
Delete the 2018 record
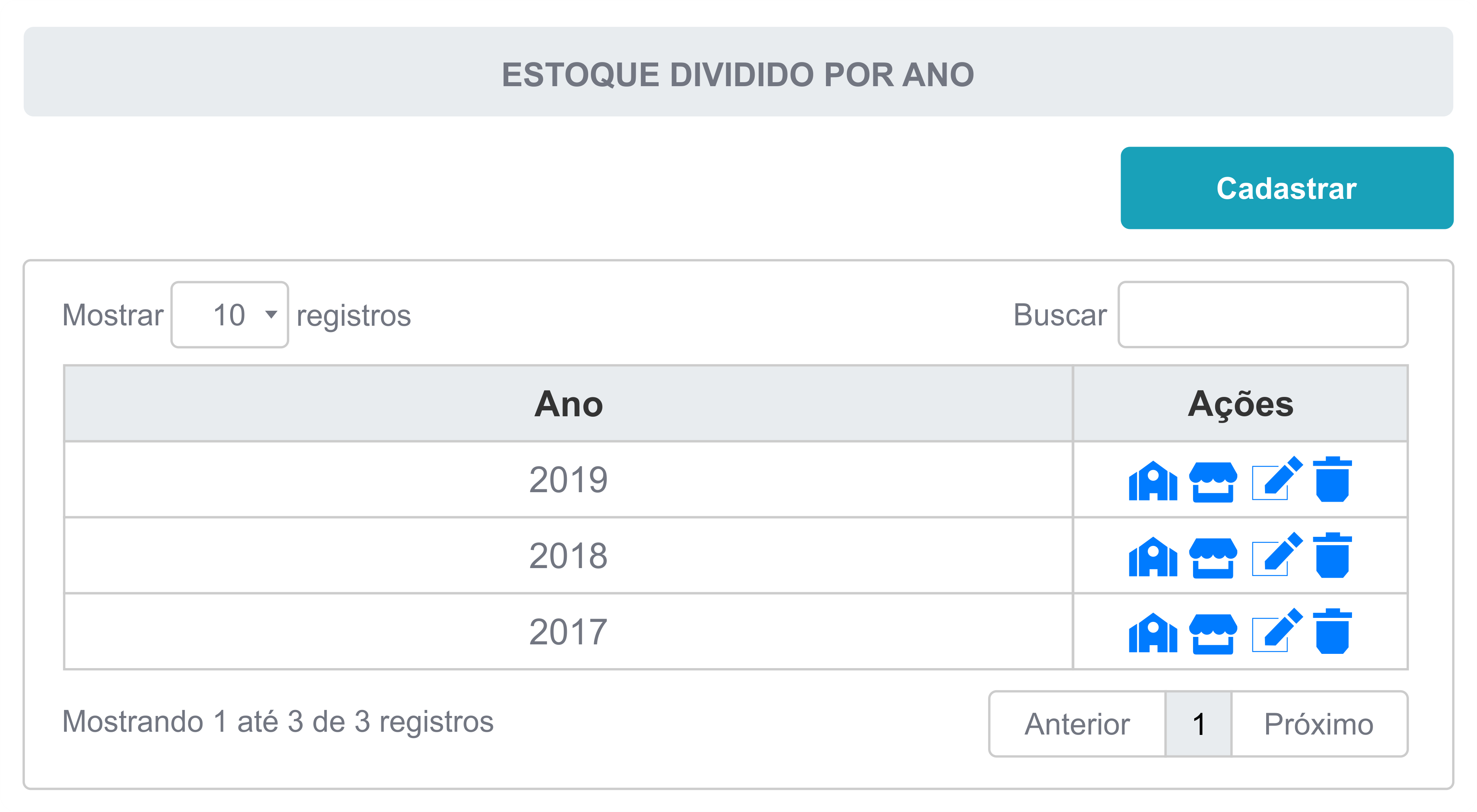pos(1332,555)
